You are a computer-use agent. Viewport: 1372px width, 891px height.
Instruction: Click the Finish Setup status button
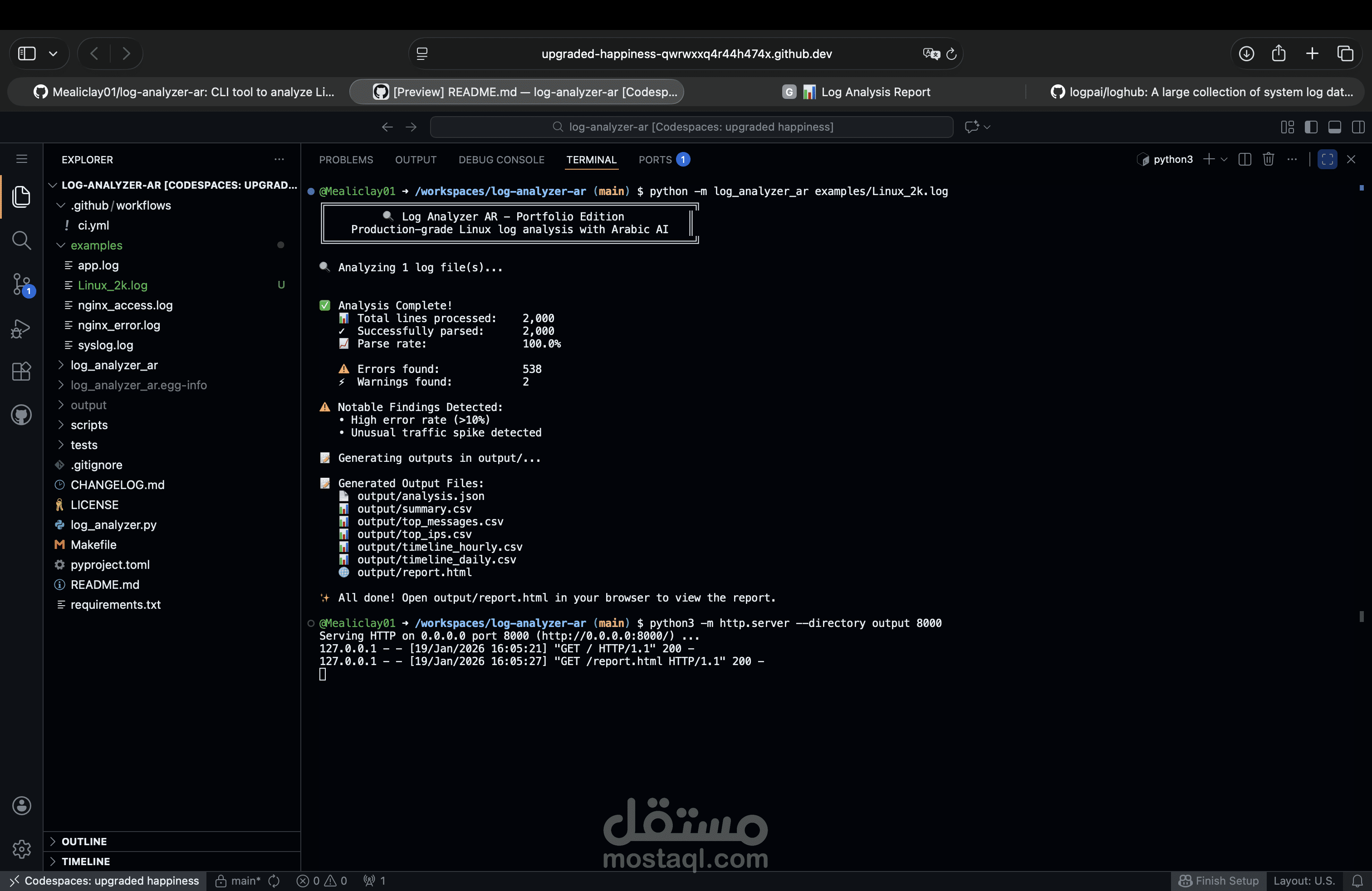click(x=1219, y=881)
